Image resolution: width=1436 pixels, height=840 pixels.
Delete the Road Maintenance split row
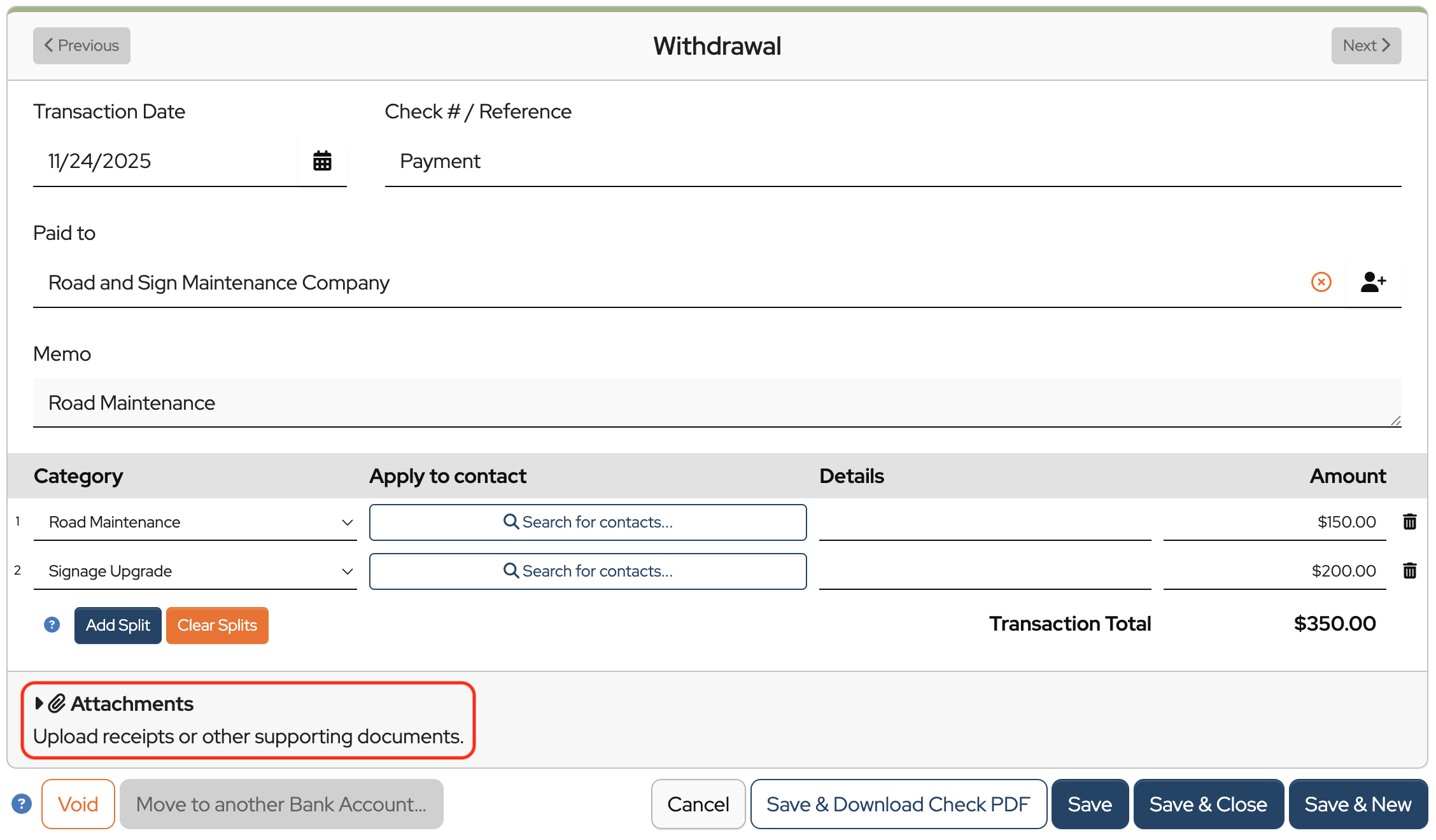(1409, 522)
